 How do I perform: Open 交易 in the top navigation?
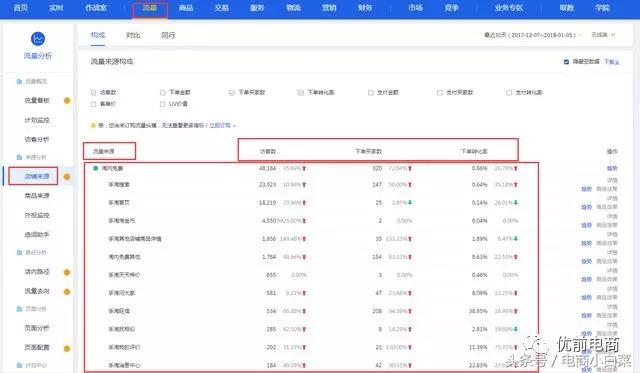(x=221, y=8)
